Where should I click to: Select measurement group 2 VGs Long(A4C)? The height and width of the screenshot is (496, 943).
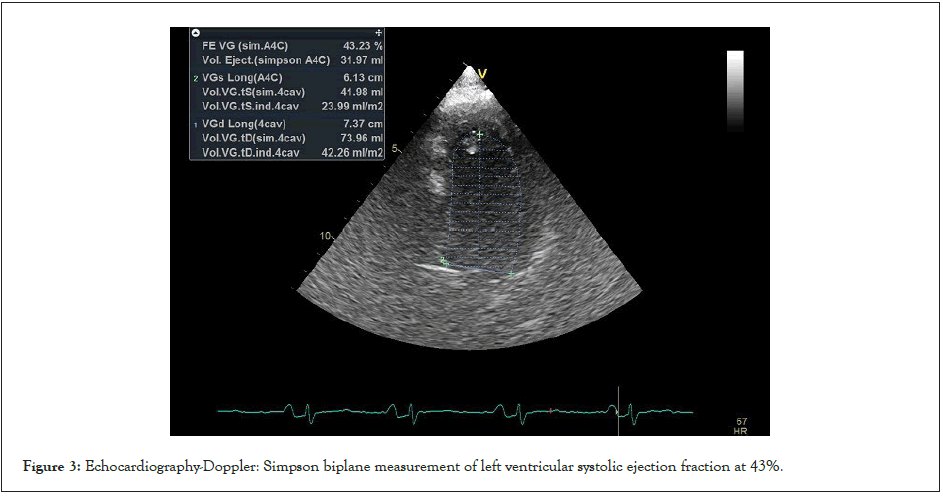point(241,78)
